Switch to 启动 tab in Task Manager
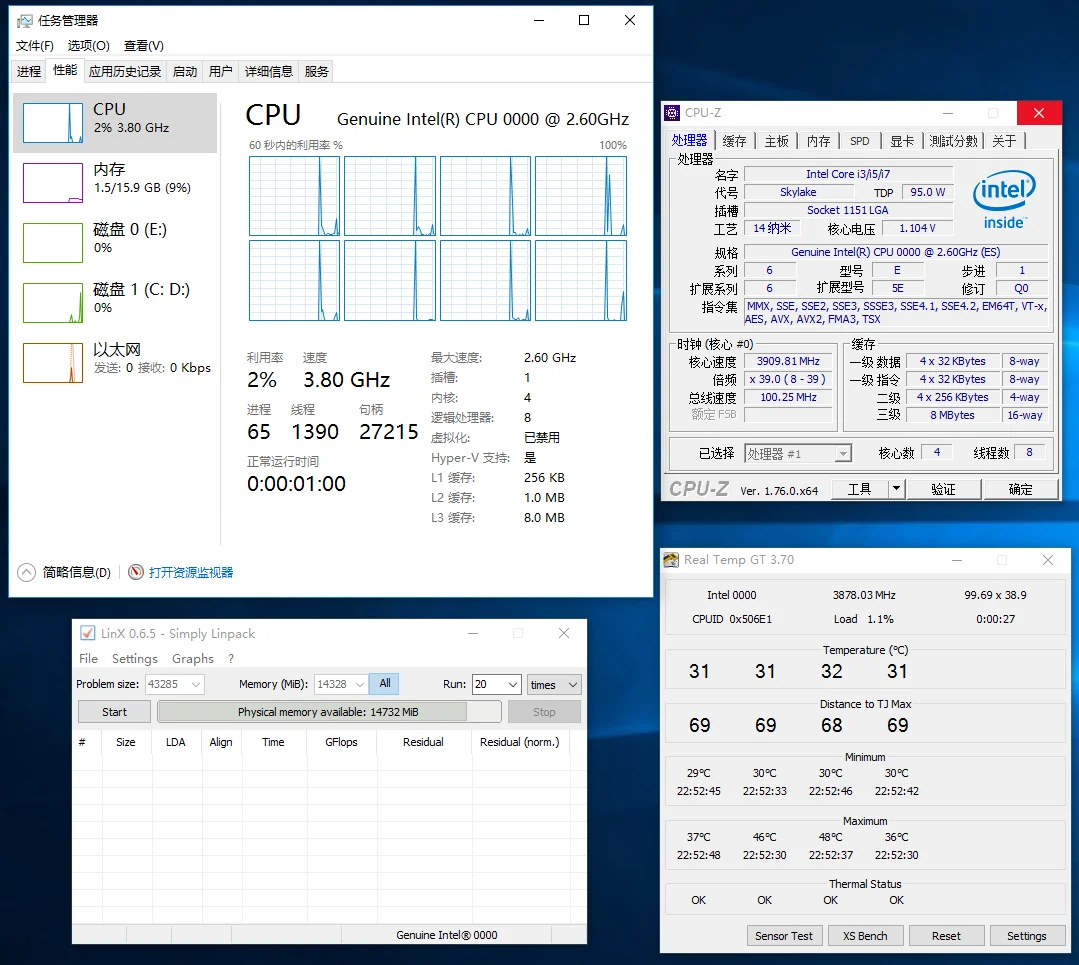Image resolution: width=1079 pixels, height=965 pixels. [x=185, y=71]
